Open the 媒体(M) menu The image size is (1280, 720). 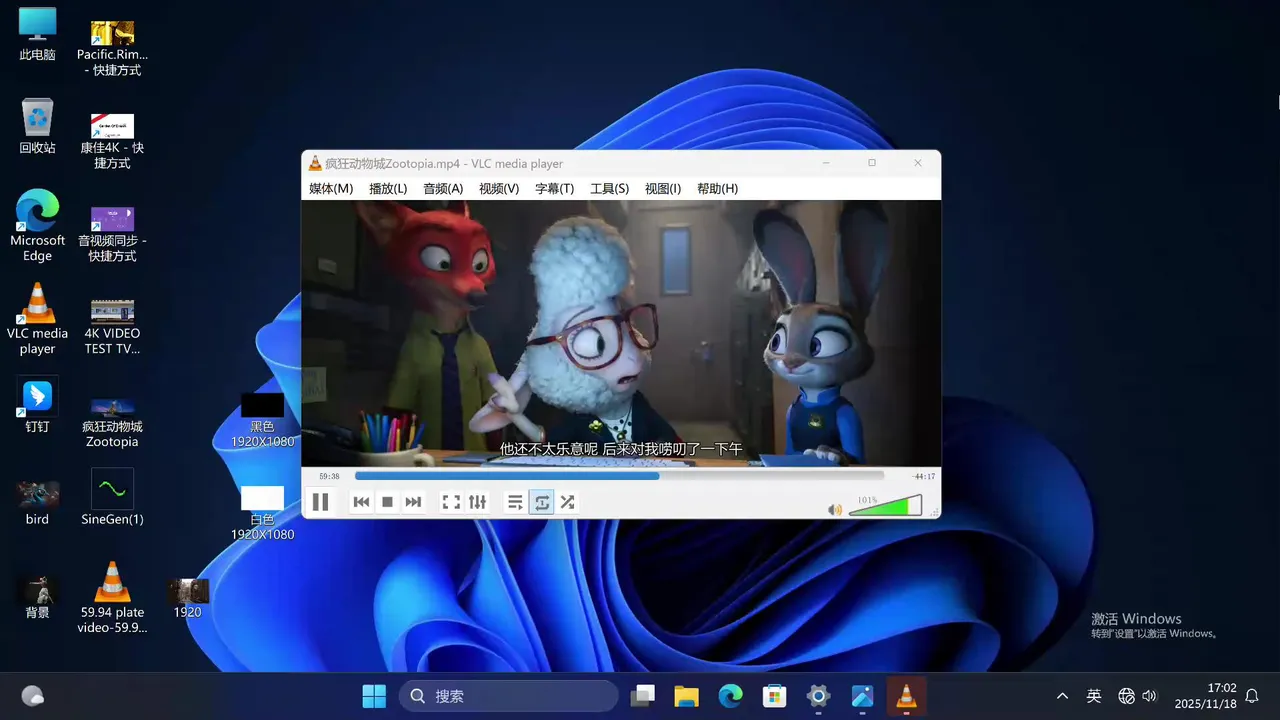331,188
